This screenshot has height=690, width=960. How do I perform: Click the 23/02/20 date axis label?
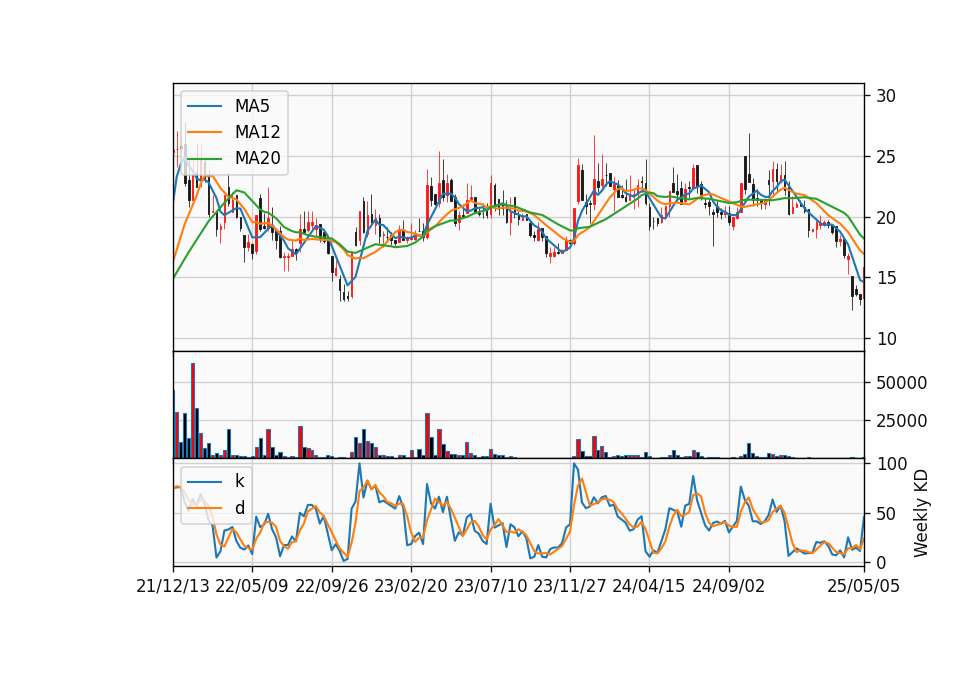411,586
